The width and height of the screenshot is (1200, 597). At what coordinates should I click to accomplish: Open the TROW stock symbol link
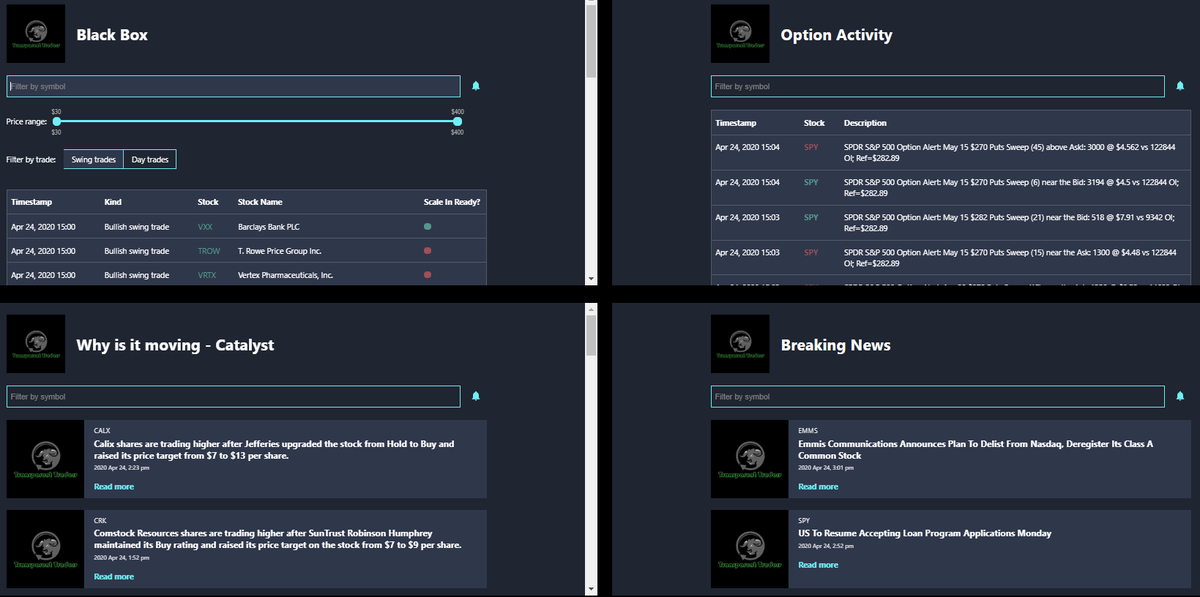click(x=209, y=251)
